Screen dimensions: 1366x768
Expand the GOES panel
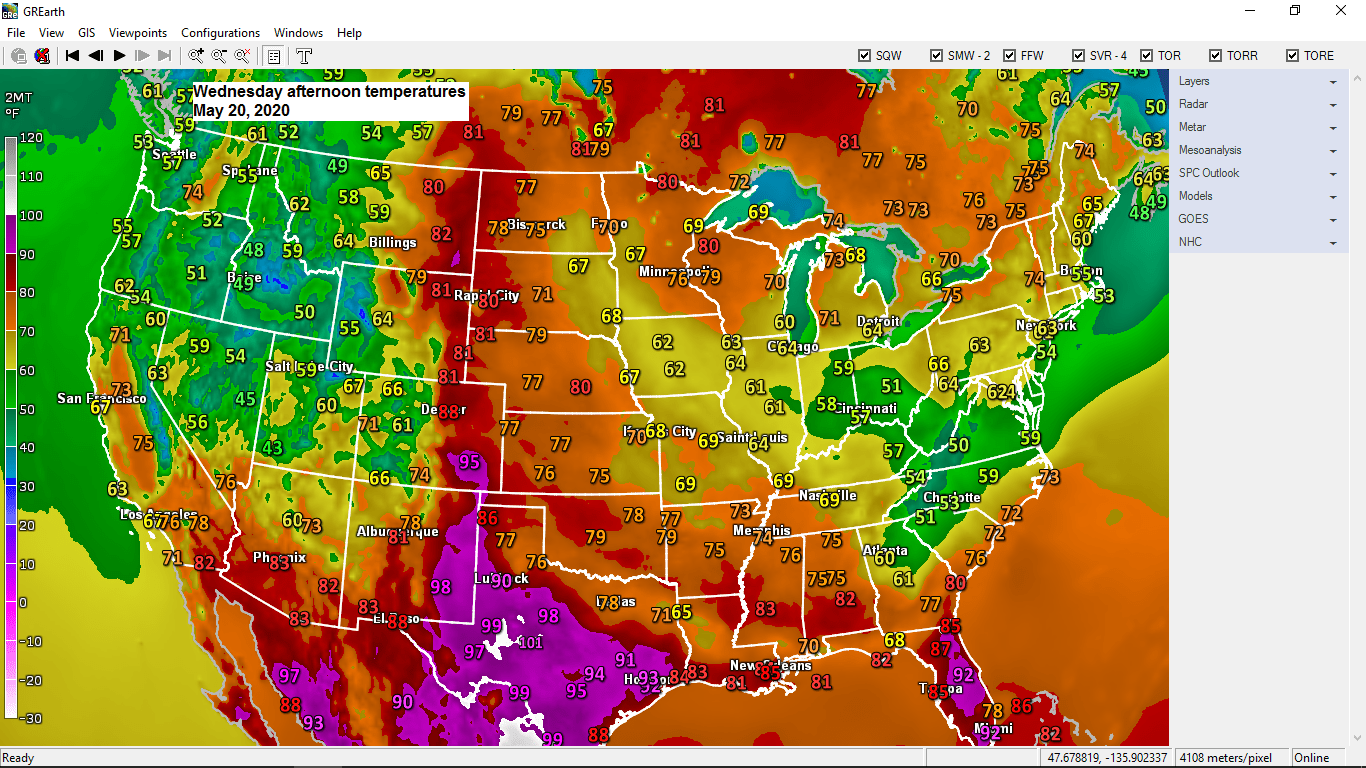pyautogui.click(x=1258, y=219)
